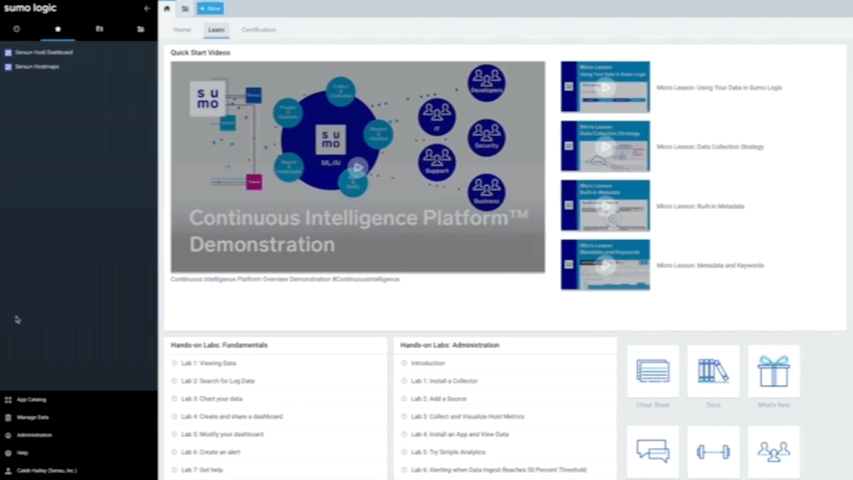Play the Continuous Intelligence Platform demo video
Viewport: 853px width, 480px height.
coord(358,167)
